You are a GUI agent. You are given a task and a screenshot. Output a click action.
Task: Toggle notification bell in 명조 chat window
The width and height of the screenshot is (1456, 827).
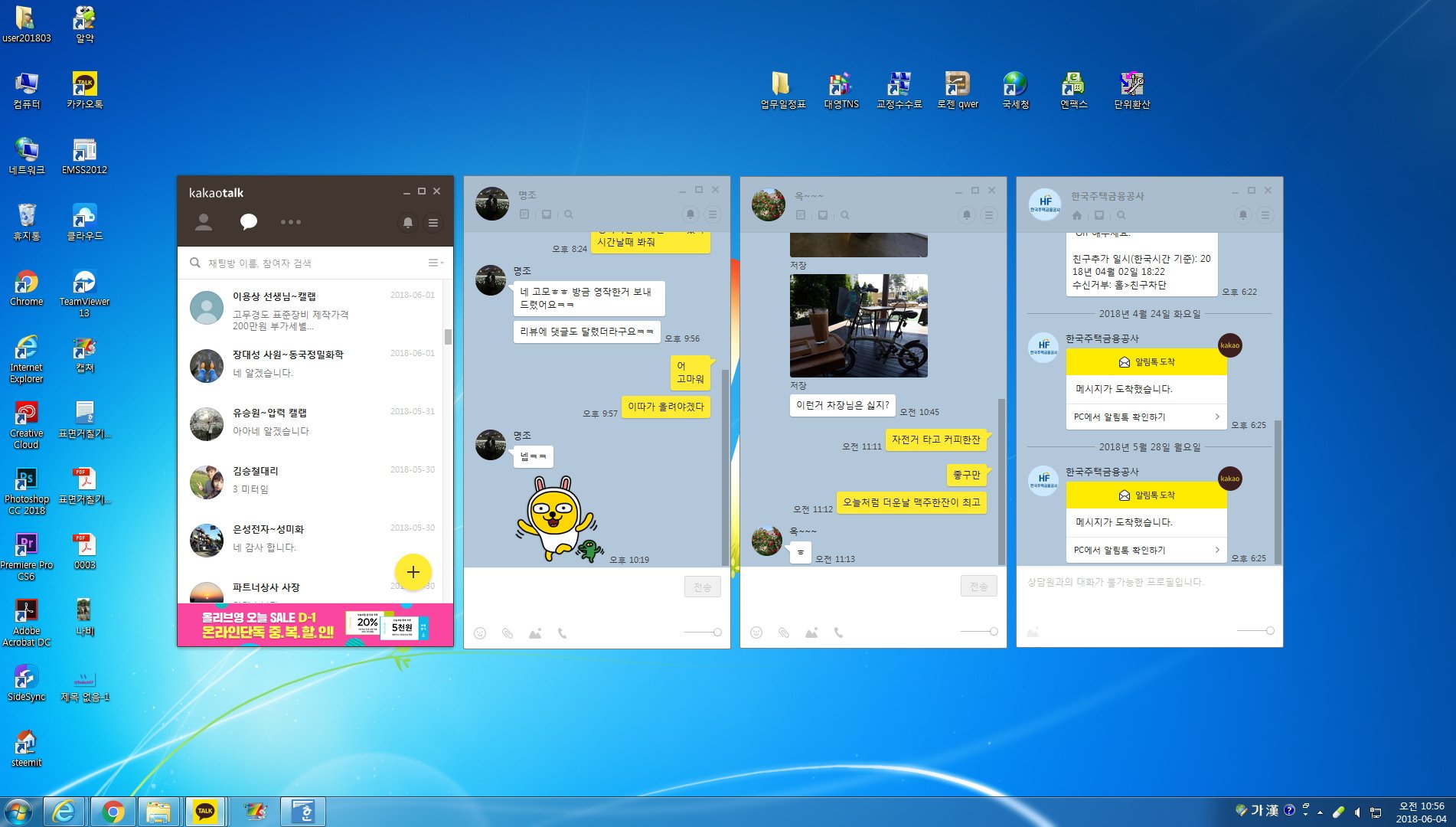[690, 214]
